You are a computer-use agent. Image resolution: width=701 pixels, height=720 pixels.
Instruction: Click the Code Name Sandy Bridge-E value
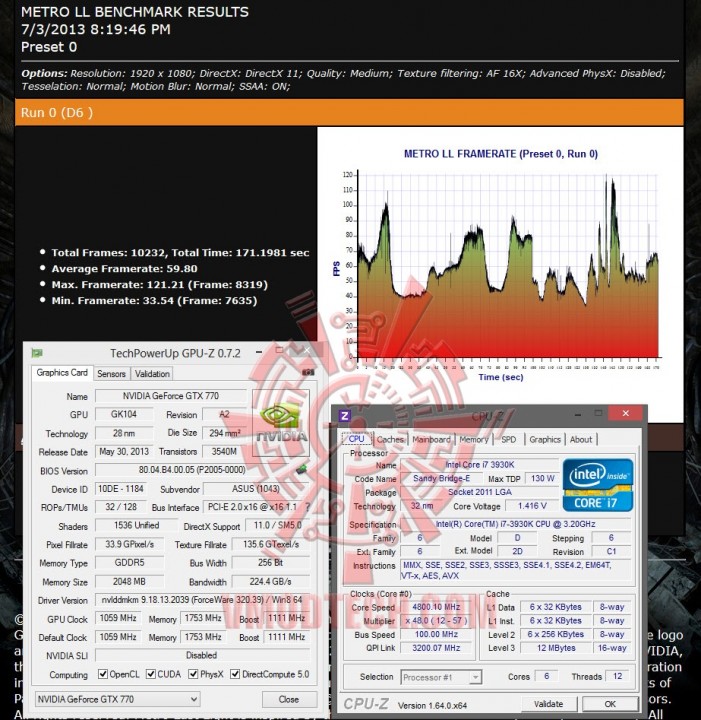[x=441, y=478]
